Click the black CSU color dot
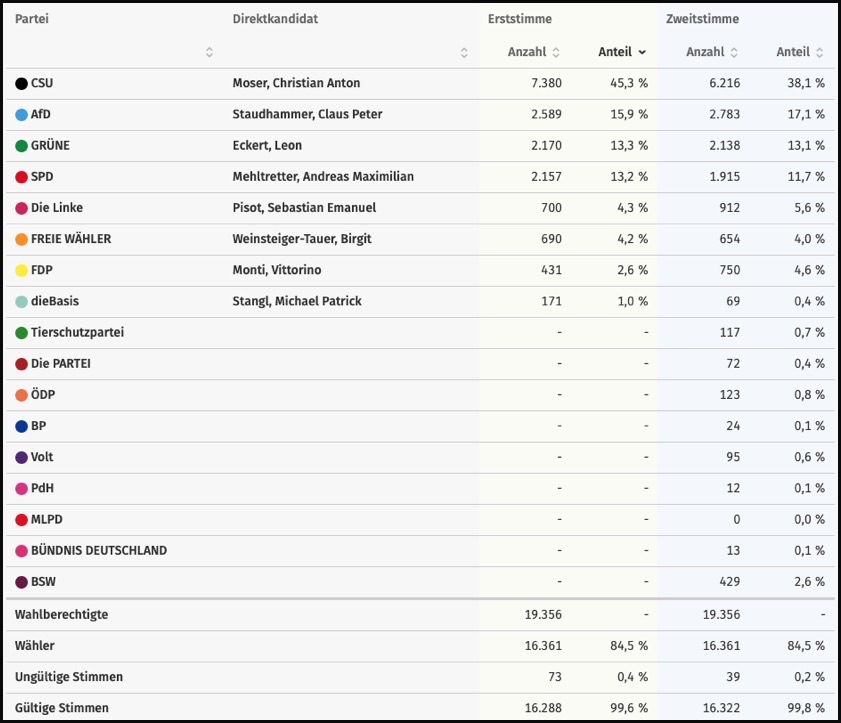 click(x=22, y=84)
